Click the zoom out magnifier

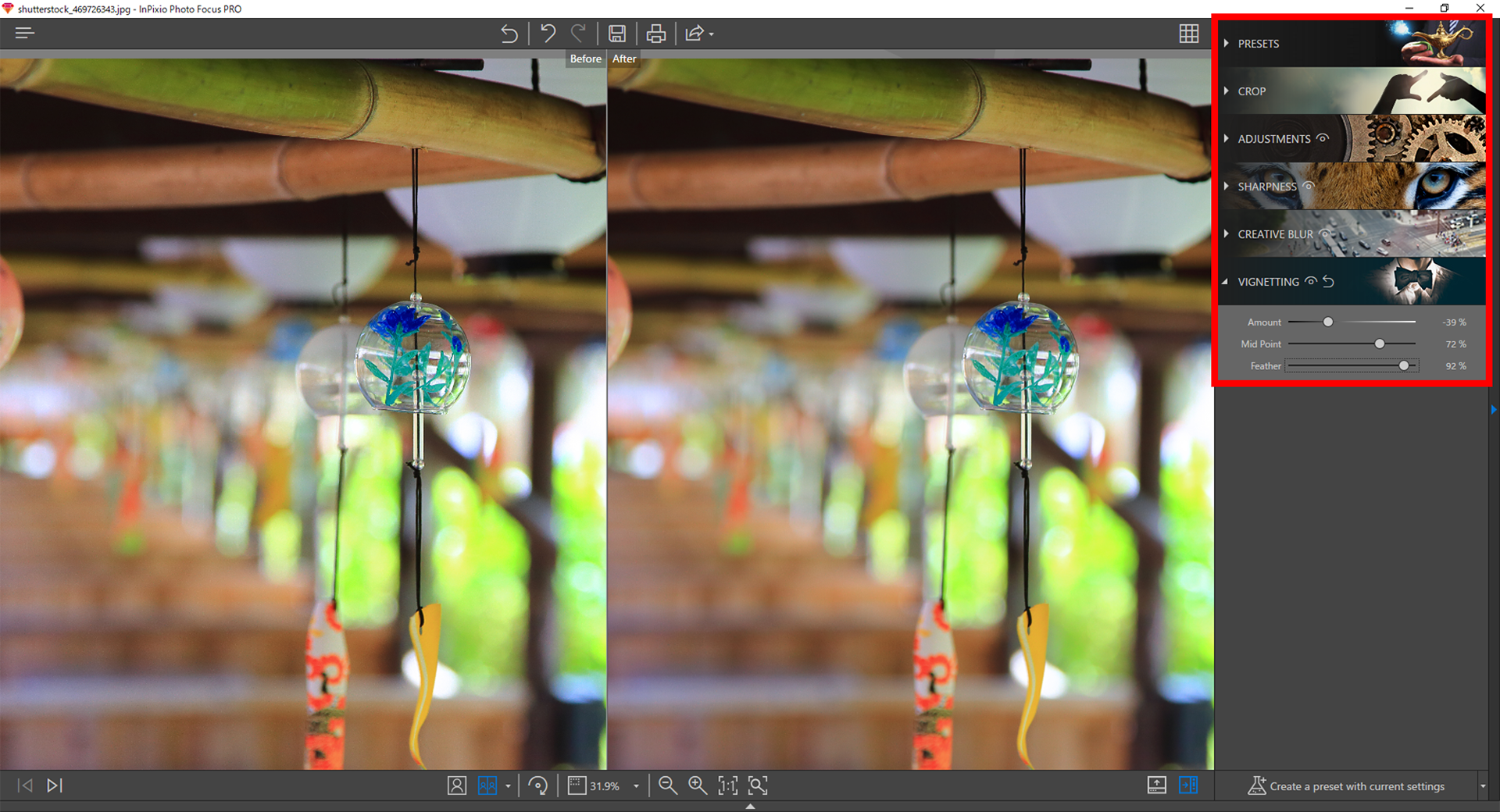coord(667,785)
